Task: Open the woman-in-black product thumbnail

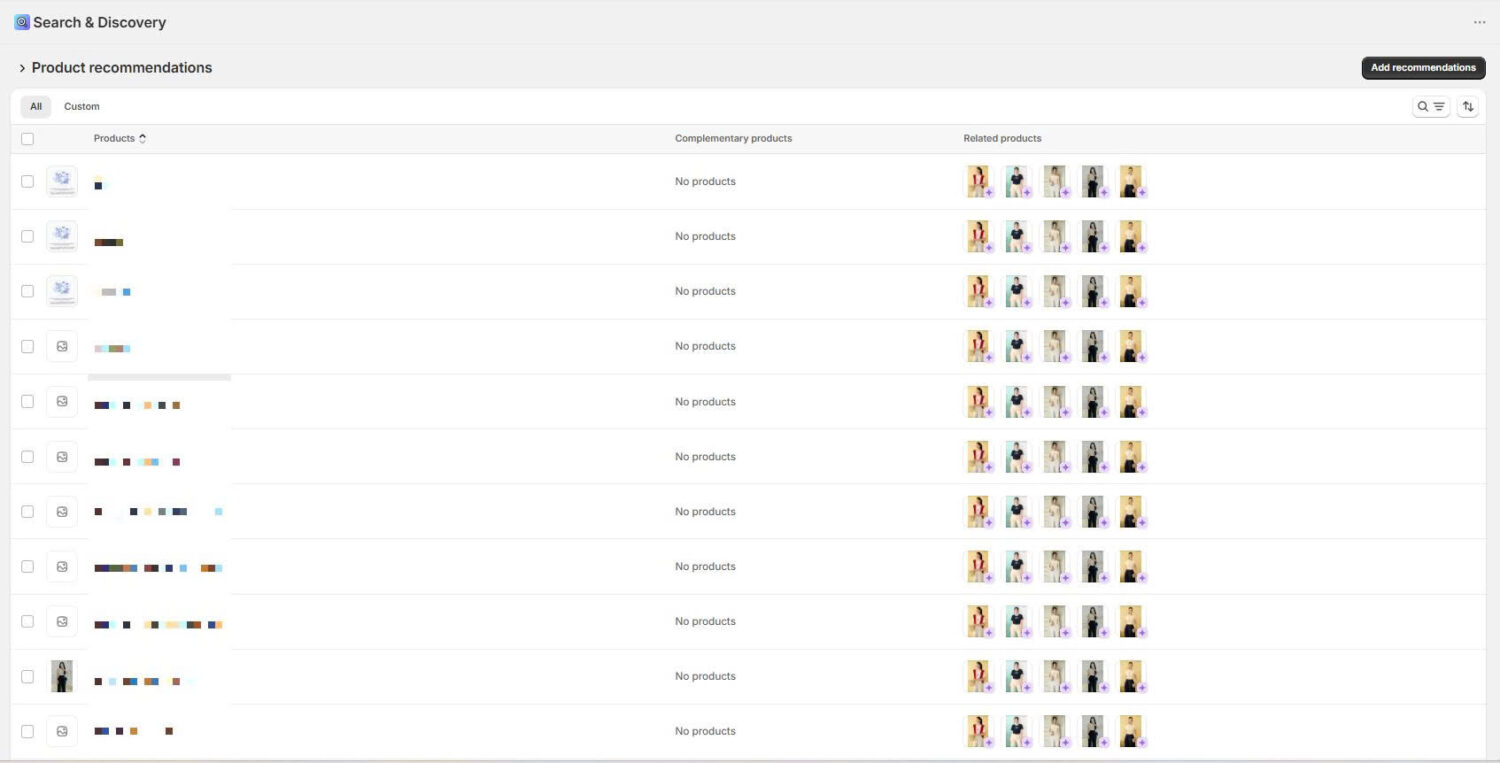Action: point(61,676)
